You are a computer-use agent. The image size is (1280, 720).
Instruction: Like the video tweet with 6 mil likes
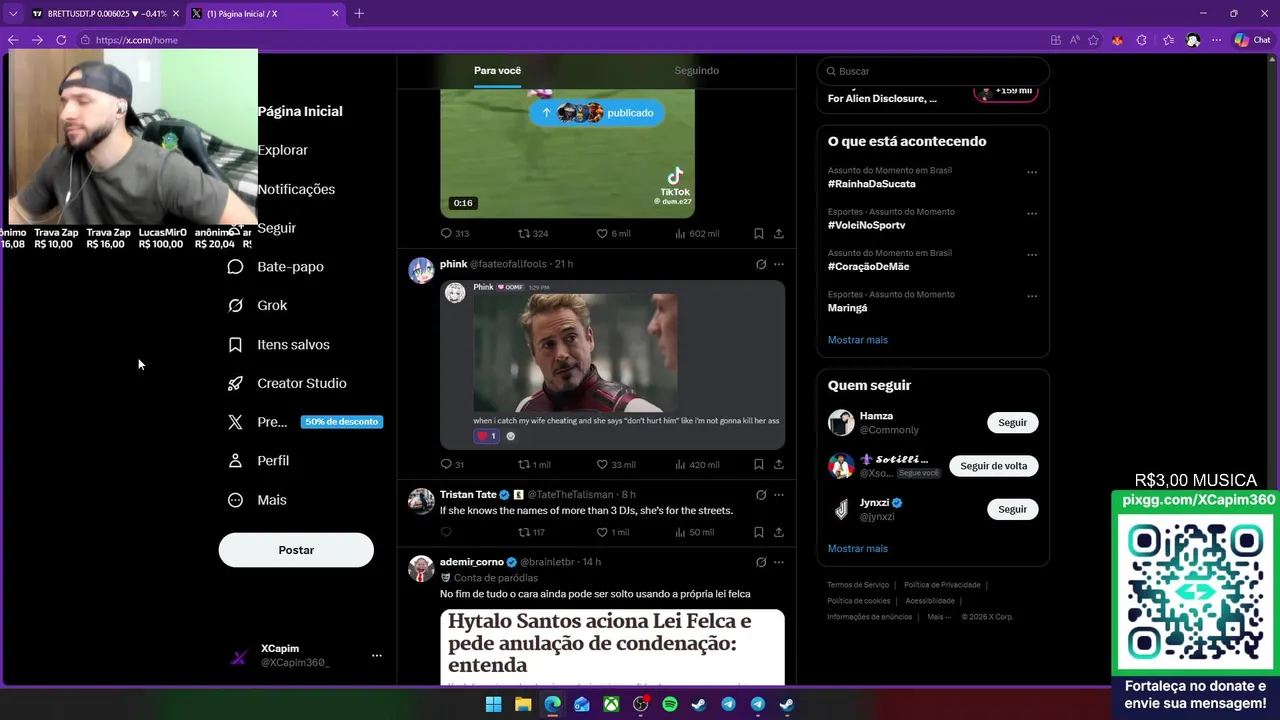click(x=613, y=233)
